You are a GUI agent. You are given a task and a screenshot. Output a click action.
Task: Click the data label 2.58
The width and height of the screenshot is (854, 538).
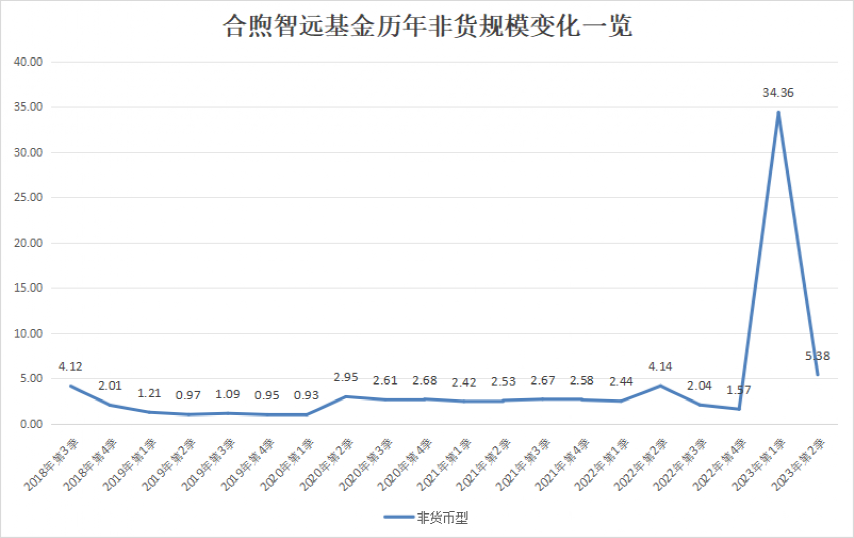pos(582,381)
